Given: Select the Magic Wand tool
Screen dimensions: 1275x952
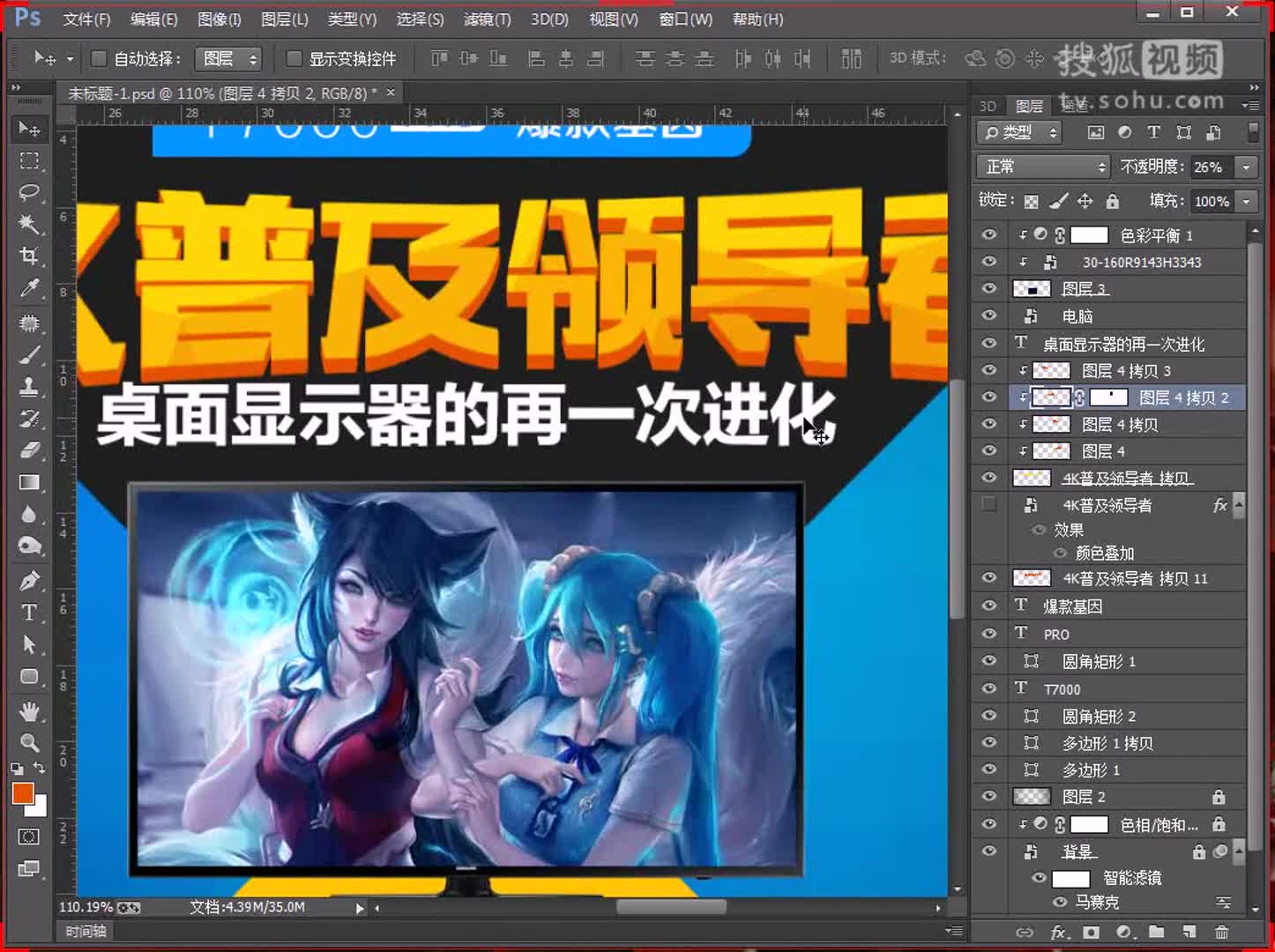Looking at the screenshot, I should pos(29,225).
